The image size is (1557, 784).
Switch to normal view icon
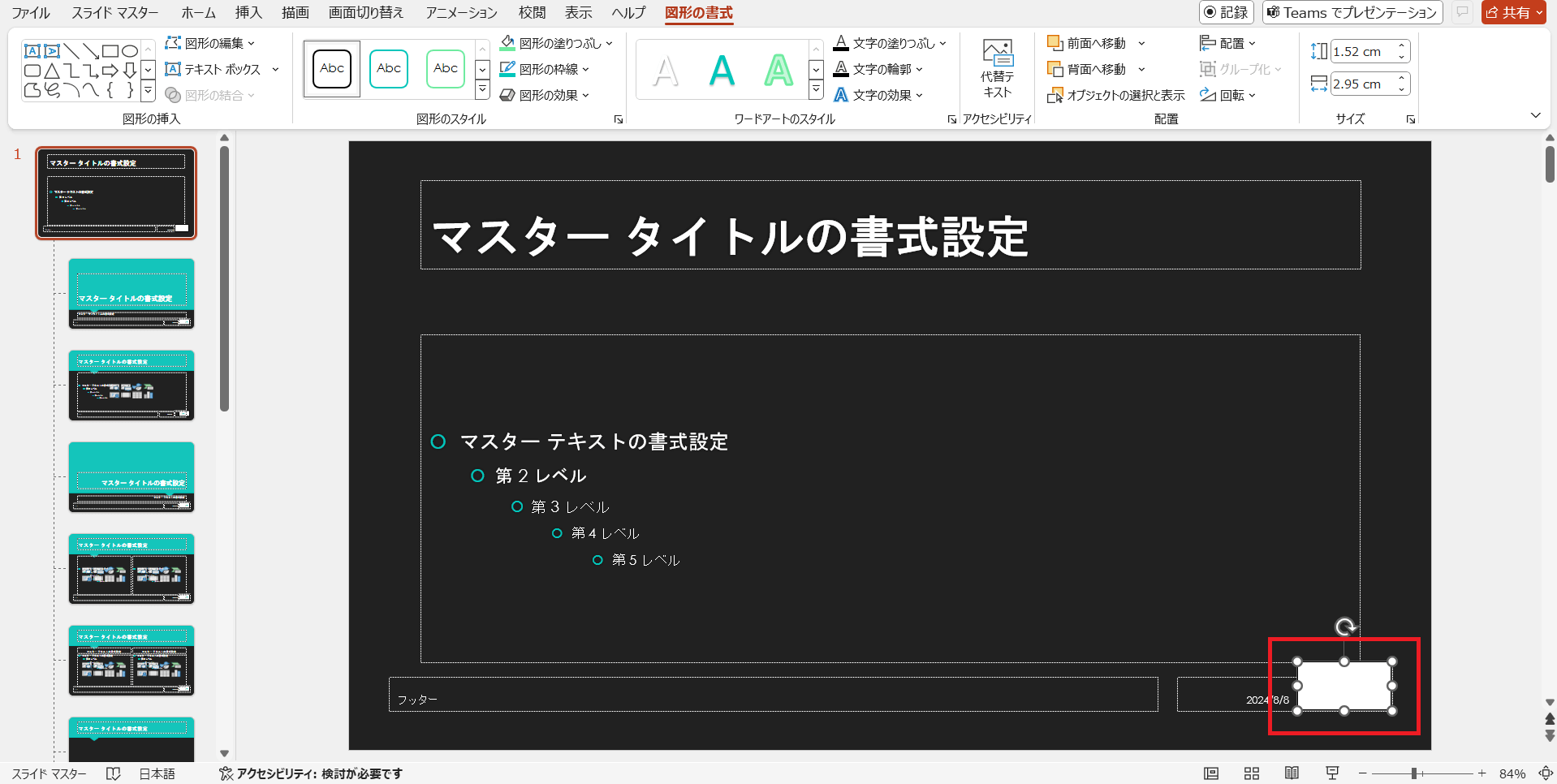click(1211, 773)
